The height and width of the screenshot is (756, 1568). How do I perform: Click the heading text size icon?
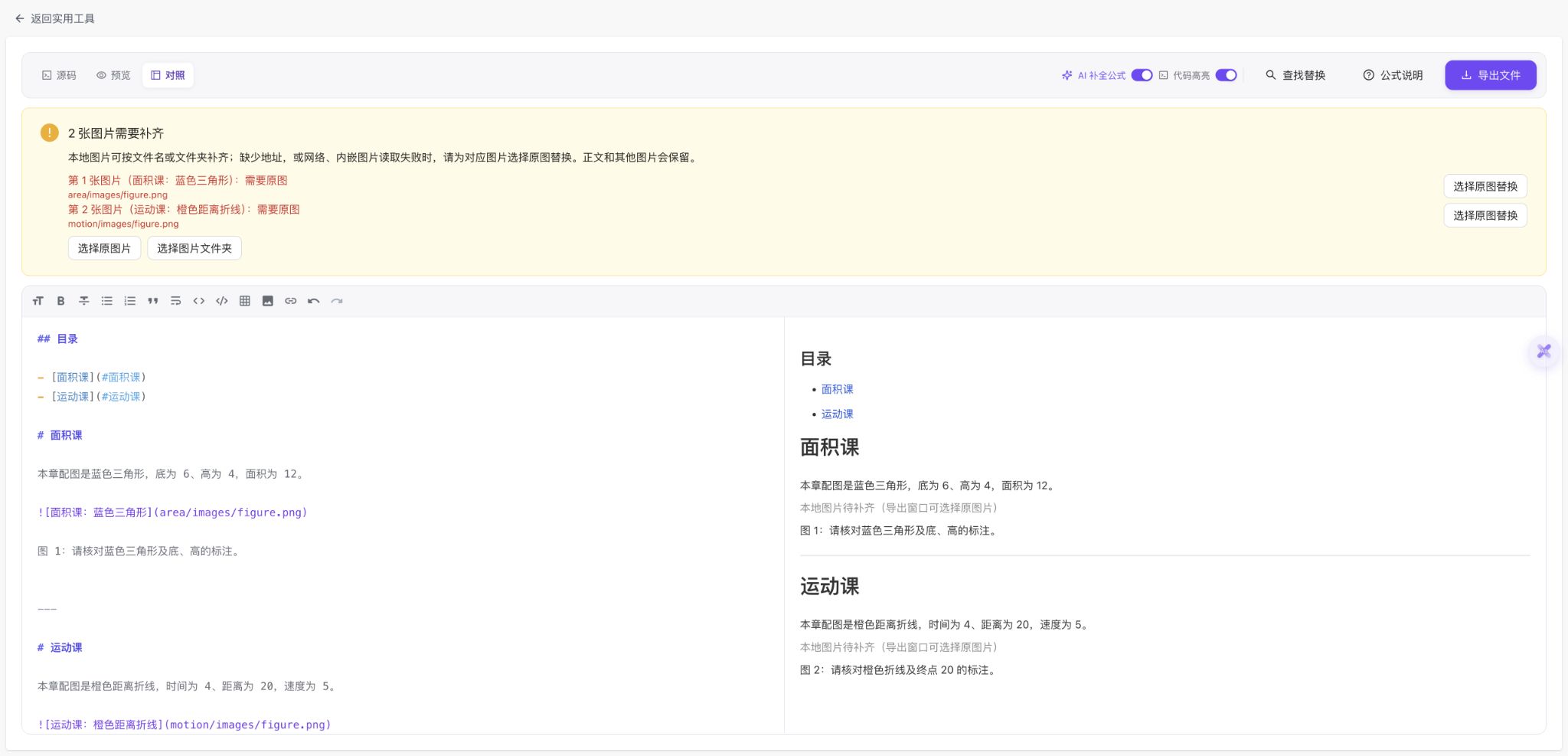[x=38, y=301]
